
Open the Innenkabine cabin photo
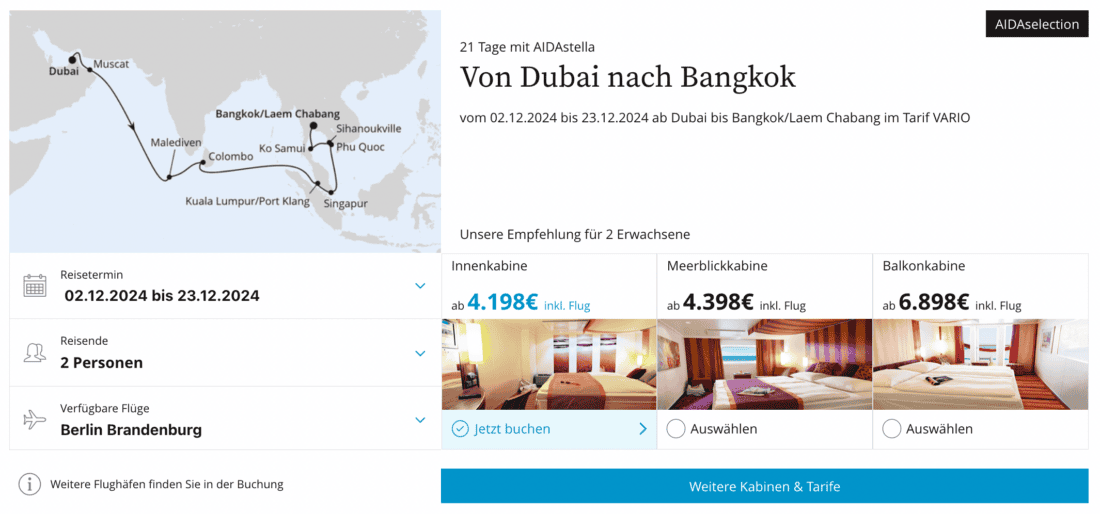549,364
